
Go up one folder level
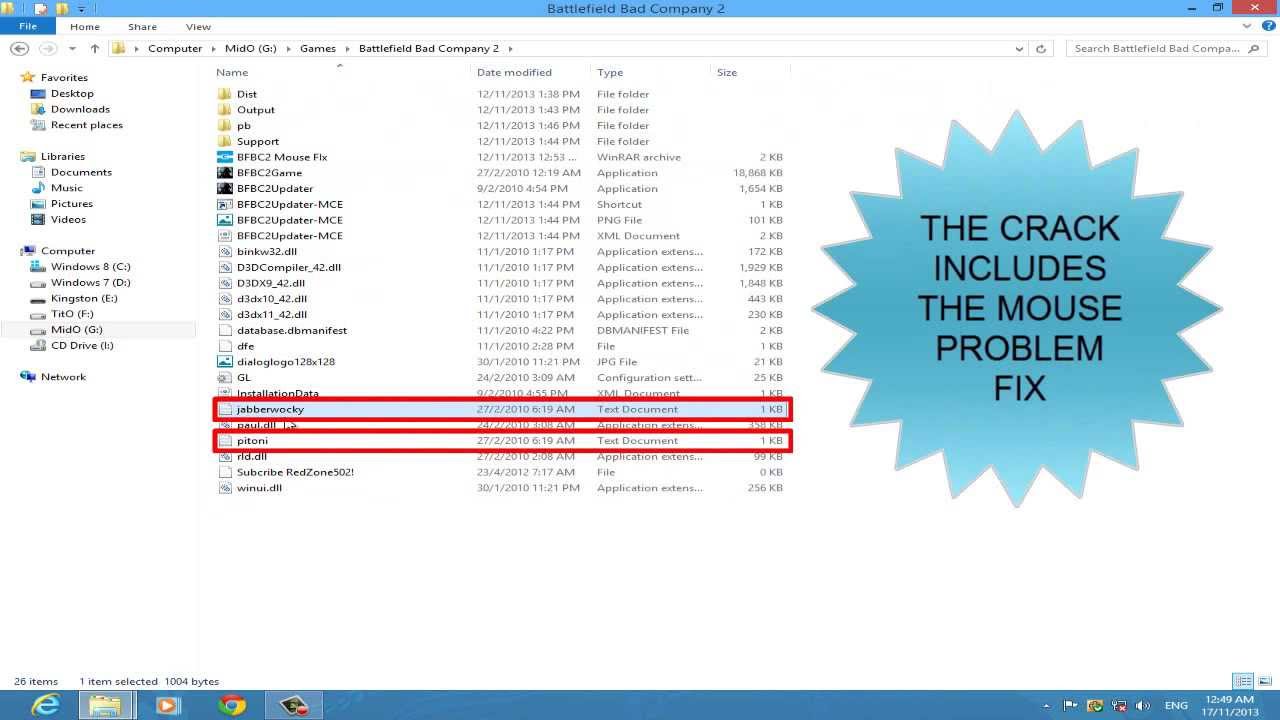click(x=94, y=48)
